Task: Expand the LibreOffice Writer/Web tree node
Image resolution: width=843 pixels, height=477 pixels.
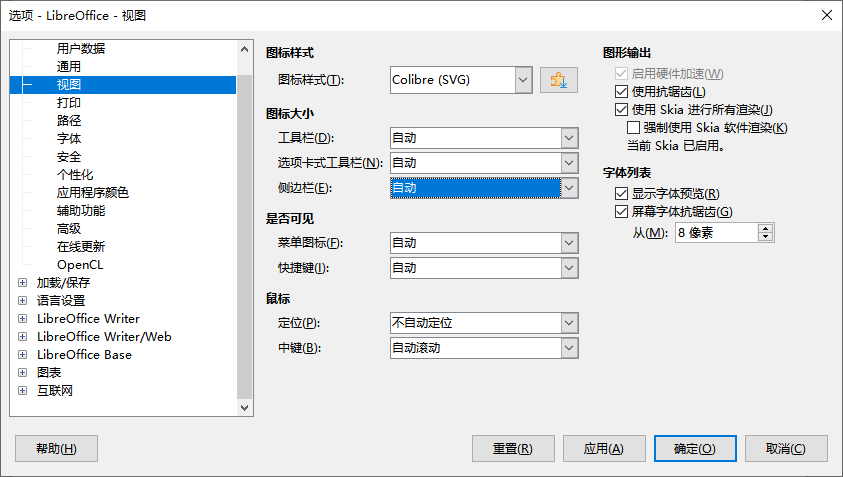Action: tap(23, 336)
